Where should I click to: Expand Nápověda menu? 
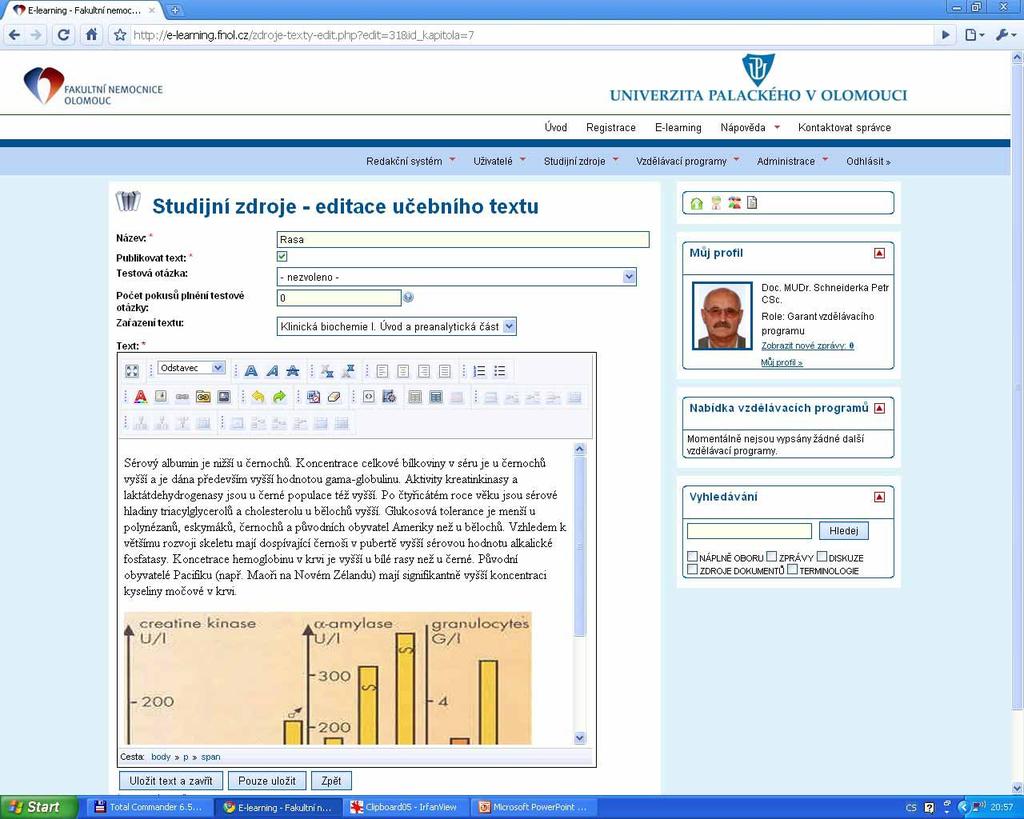click(x=750, y=127)
